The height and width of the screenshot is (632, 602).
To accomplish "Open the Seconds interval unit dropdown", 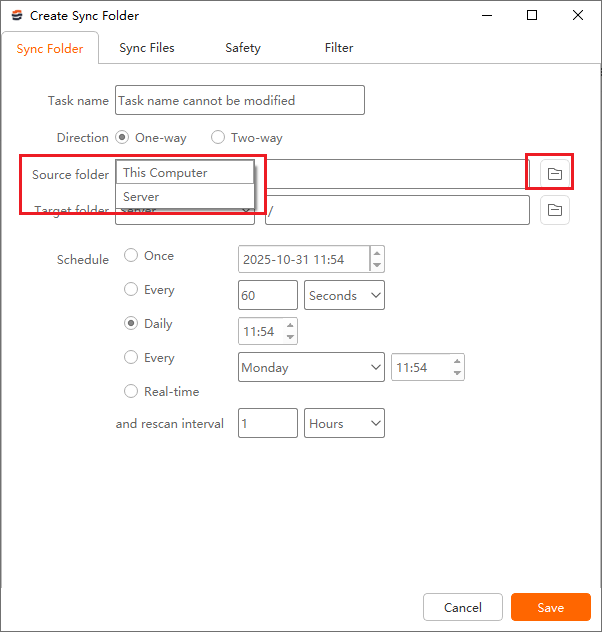I will coord(344,295).
